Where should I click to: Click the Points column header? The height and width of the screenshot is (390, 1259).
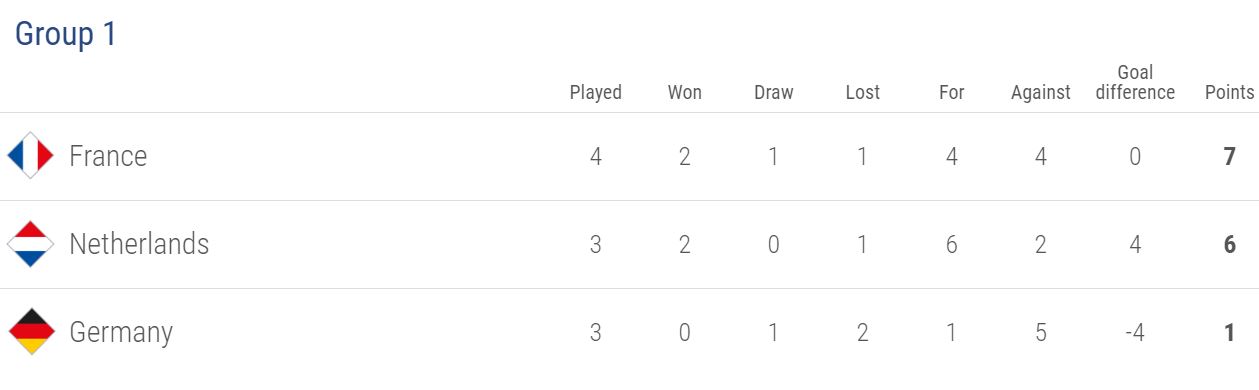pyautogui.click(x=1230, y=92)
